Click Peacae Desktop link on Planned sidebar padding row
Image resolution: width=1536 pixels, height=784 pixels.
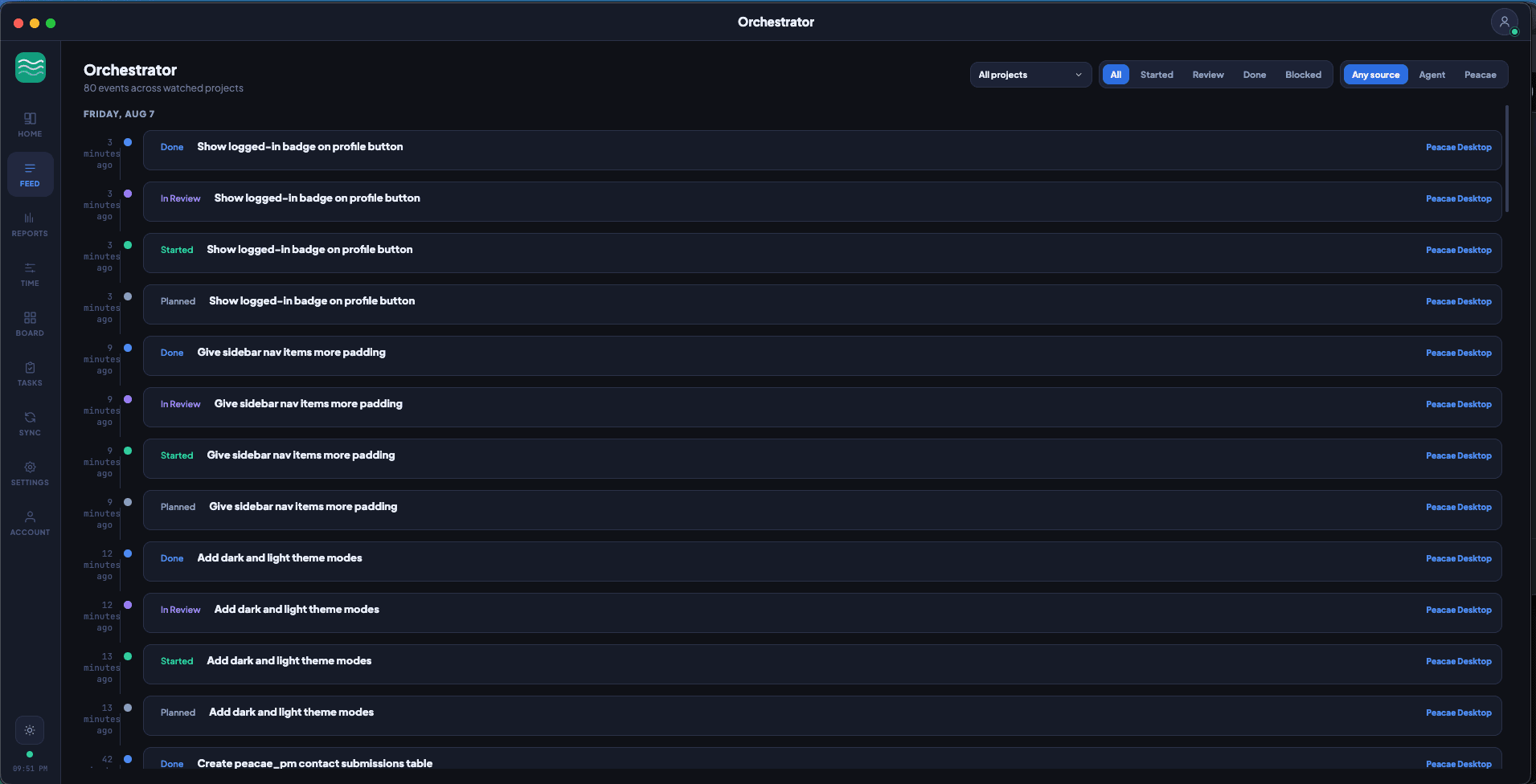(x=1458, y=507)
